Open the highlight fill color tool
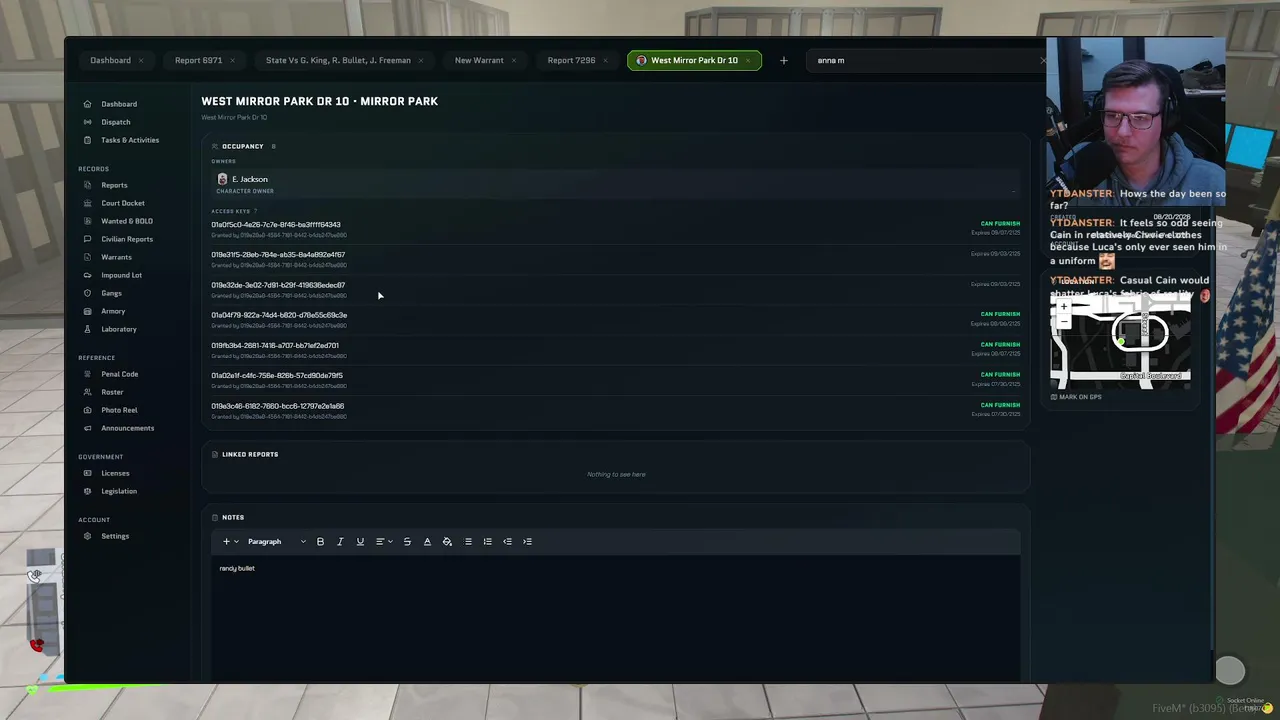Image resolution: width=1280 pixels, height=720 pixels. tap(447, 542)
